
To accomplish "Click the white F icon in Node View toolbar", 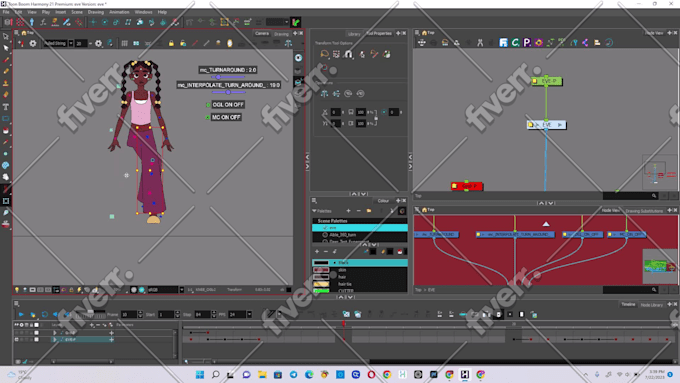I will [x=503, y=43].
